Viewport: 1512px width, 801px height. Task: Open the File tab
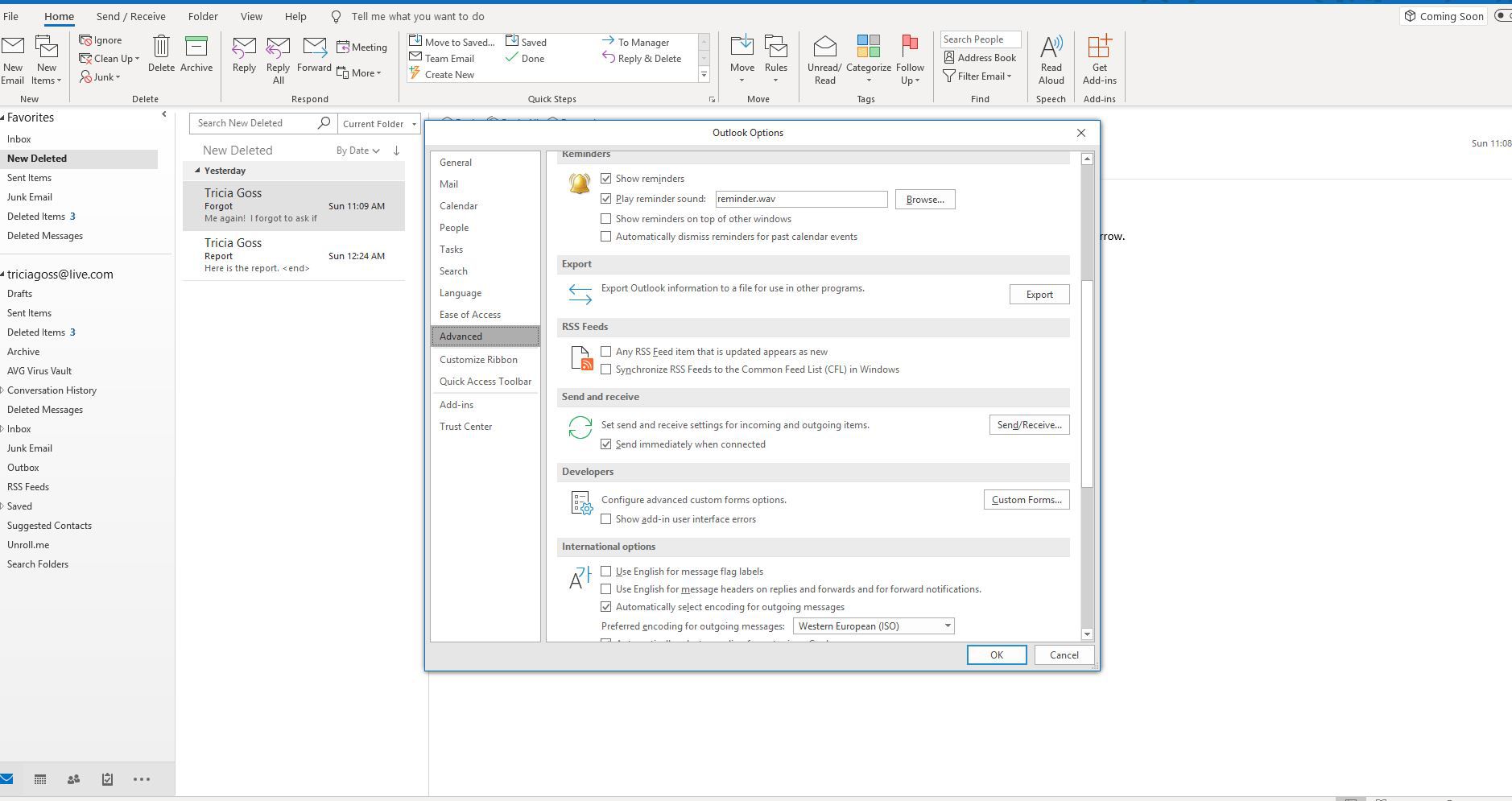[10, 16]
